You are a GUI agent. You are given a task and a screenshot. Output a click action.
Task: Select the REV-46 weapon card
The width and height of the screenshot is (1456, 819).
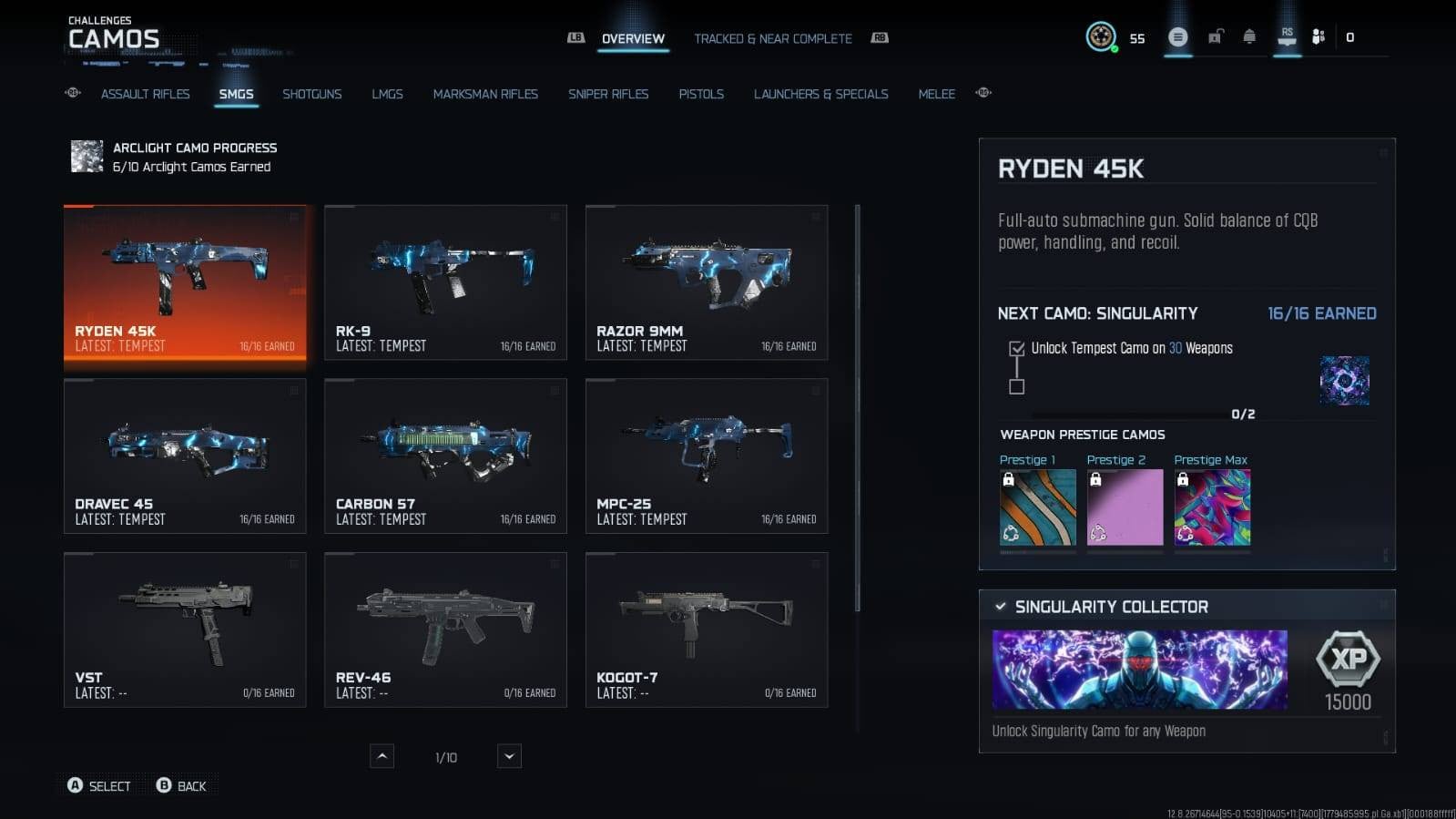tap(445, 630)
